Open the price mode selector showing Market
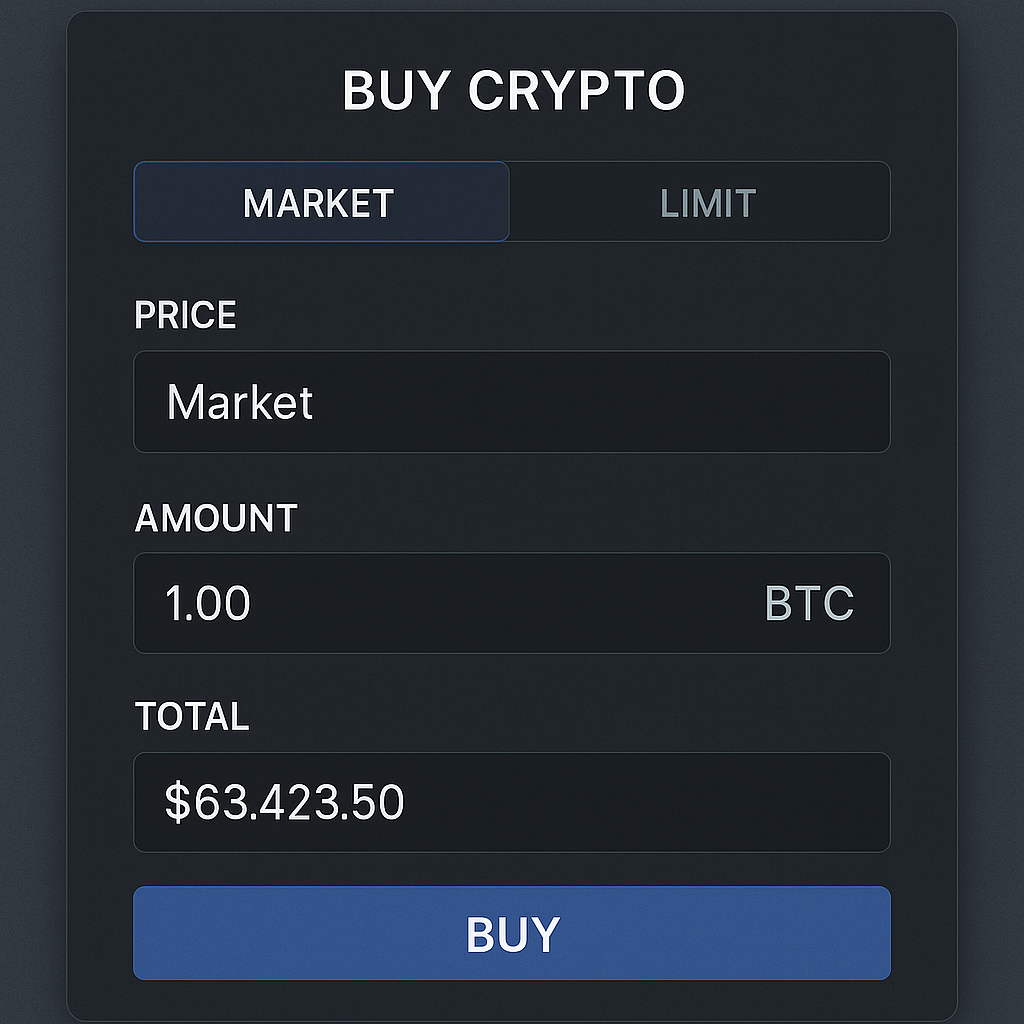 [x=512, y=401]
